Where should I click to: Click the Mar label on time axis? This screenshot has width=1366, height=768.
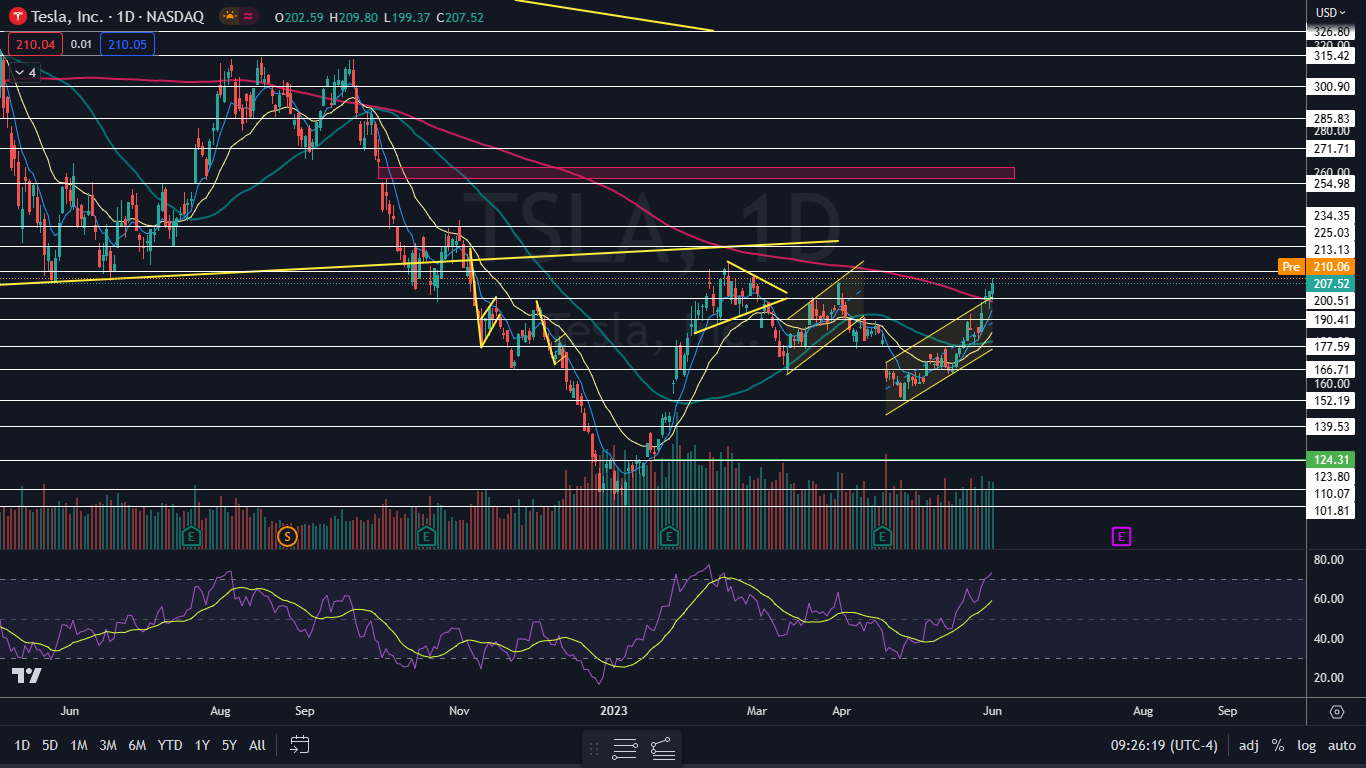coord(757,711)
